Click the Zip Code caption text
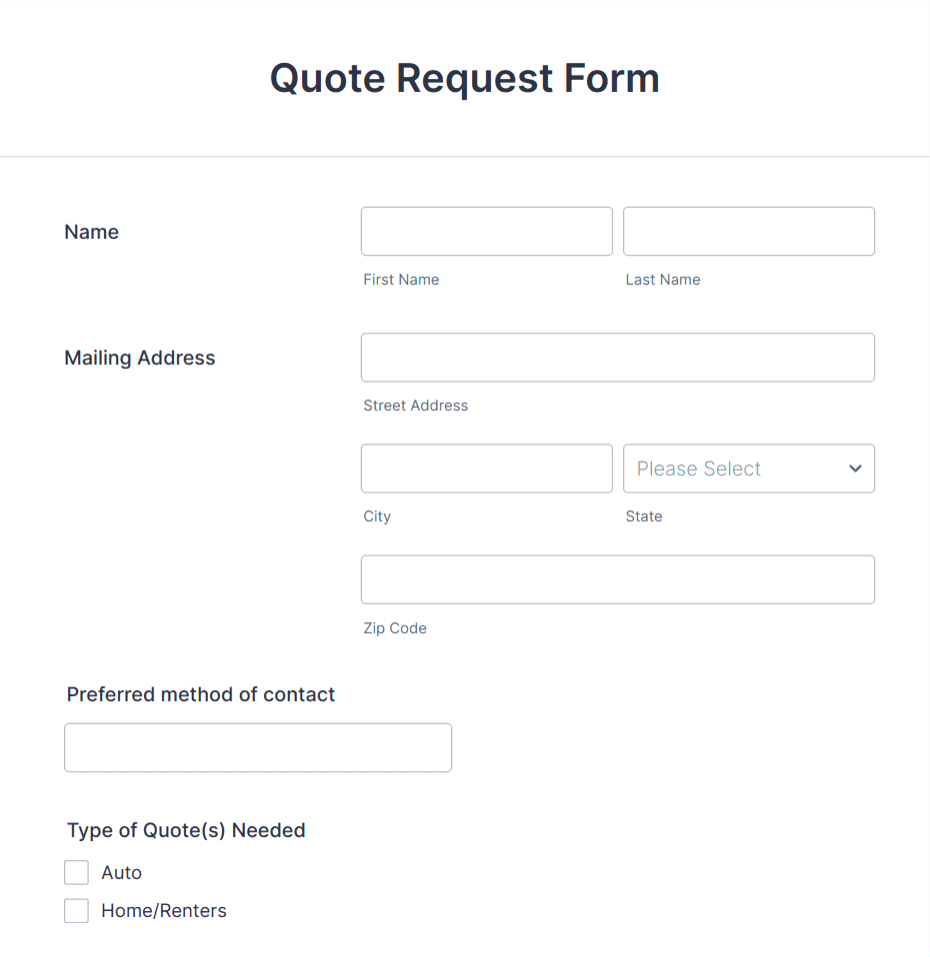 coord(395,628)
